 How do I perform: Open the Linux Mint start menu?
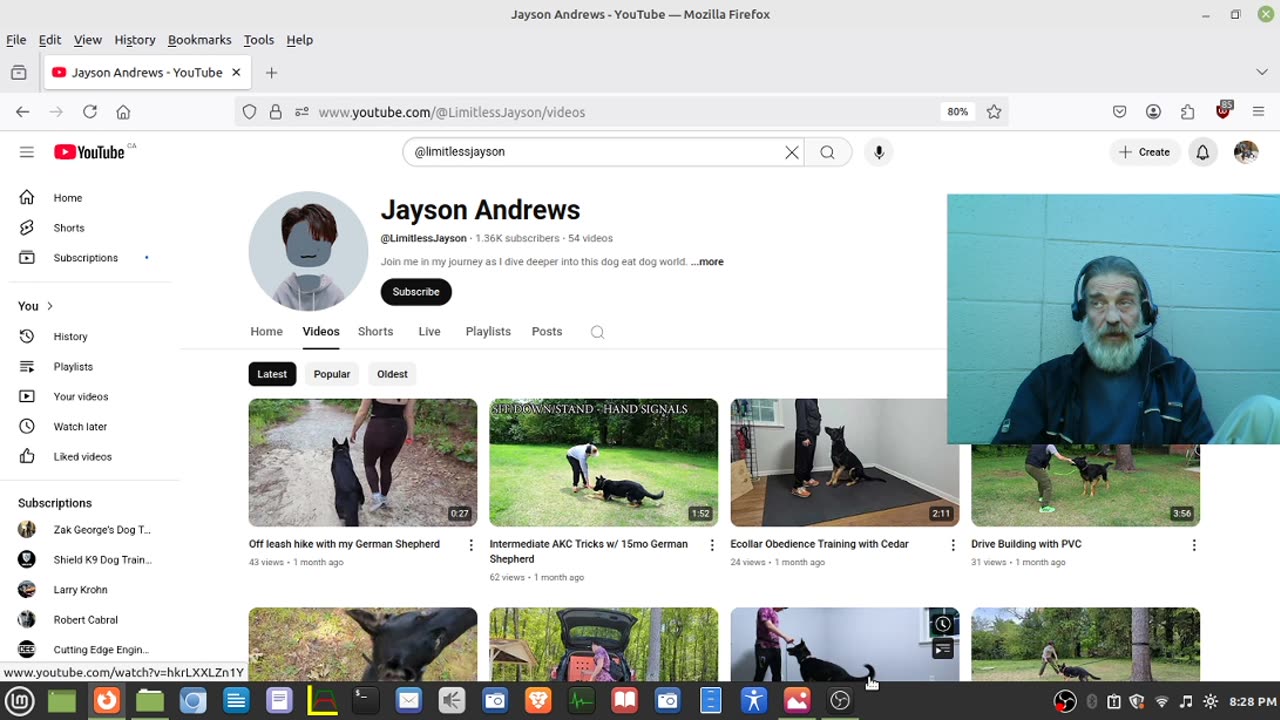click(19, 701)
